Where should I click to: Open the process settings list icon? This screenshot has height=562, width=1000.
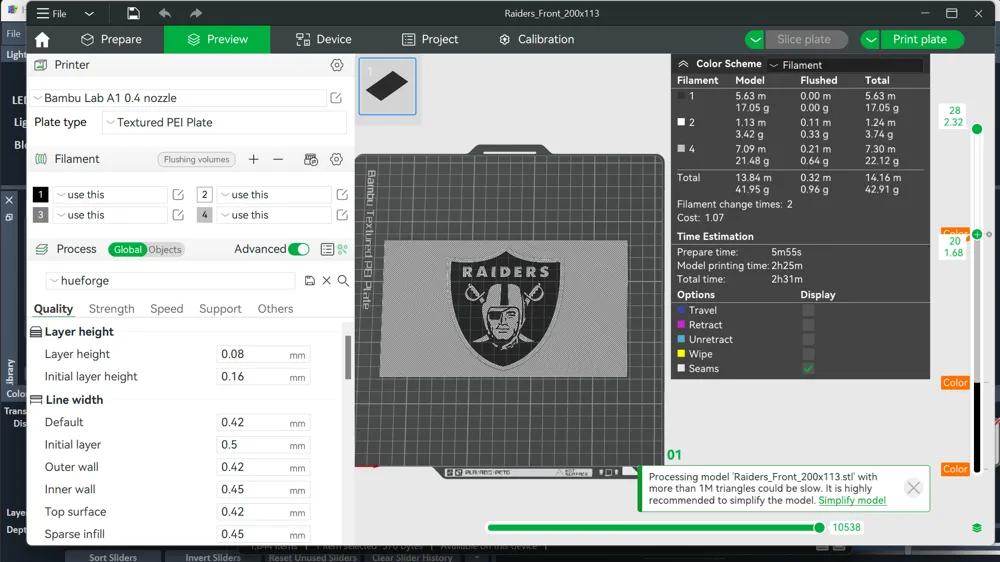point(327,249)
